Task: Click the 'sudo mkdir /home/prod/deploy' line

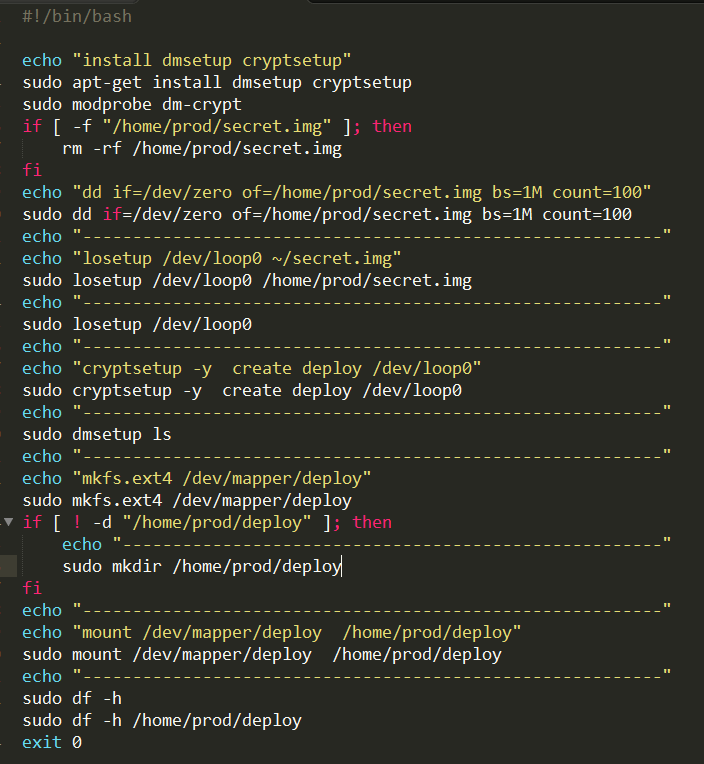Action: [202, 567]
